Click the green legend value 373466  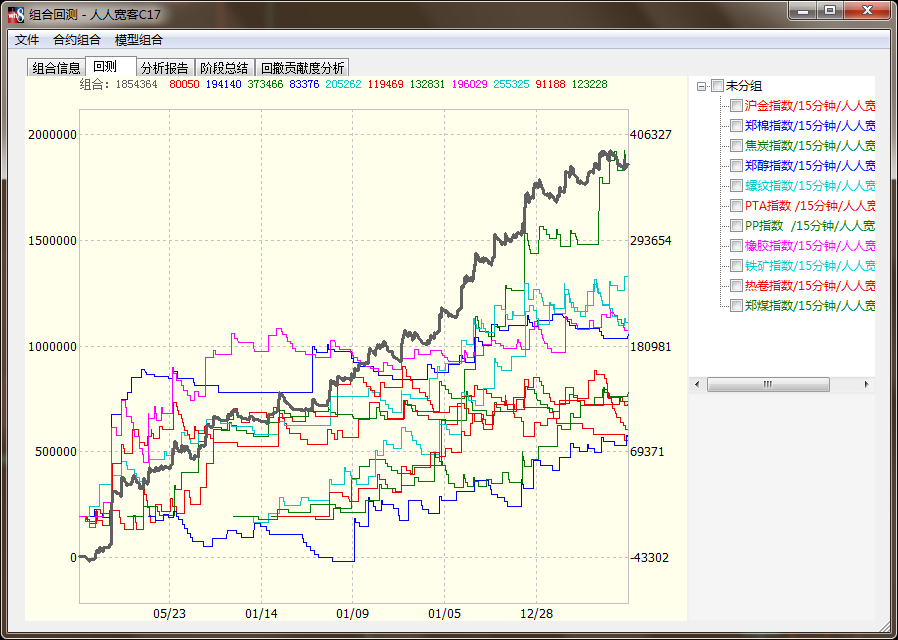265,84
